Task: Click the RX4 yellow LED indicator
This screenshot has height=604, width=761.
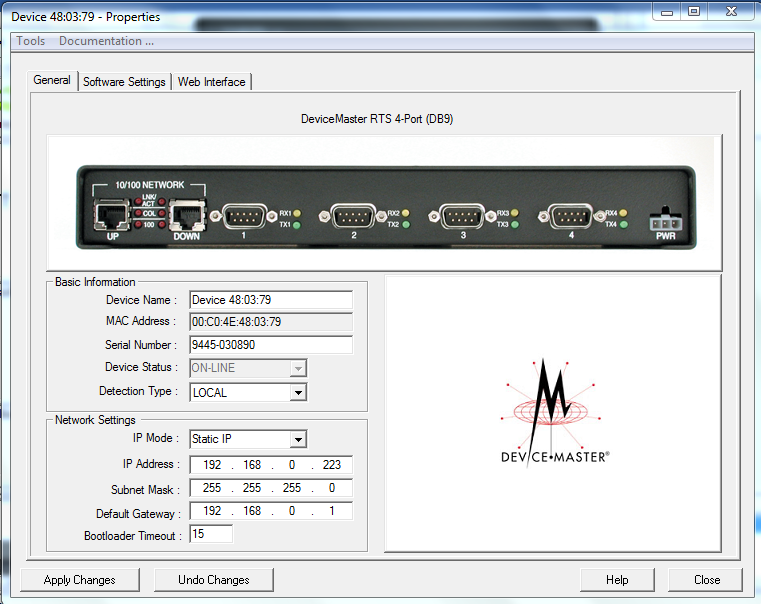Action: click(623, 213)
